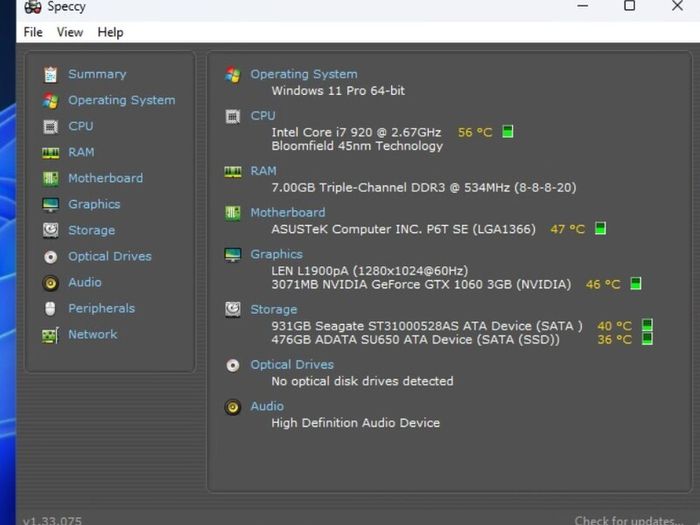
Task: Go to the Operating System sidebar section
Action: (121, 100)
